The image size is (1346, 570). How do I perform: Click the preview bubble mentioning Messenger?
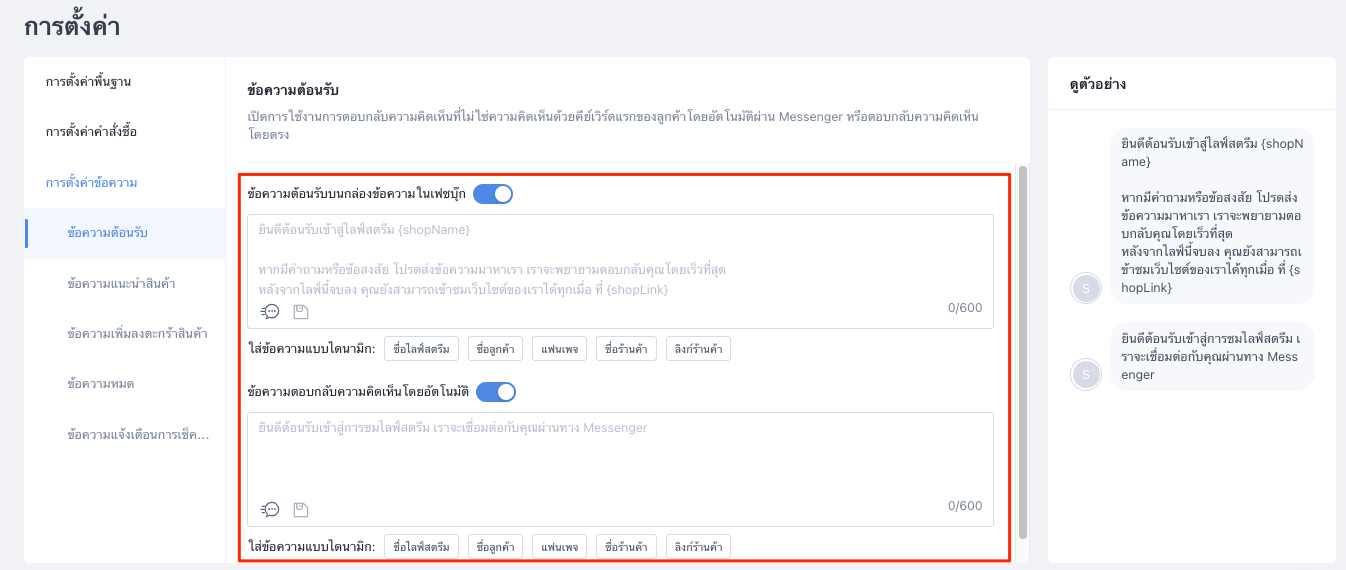pos(1212,356)
